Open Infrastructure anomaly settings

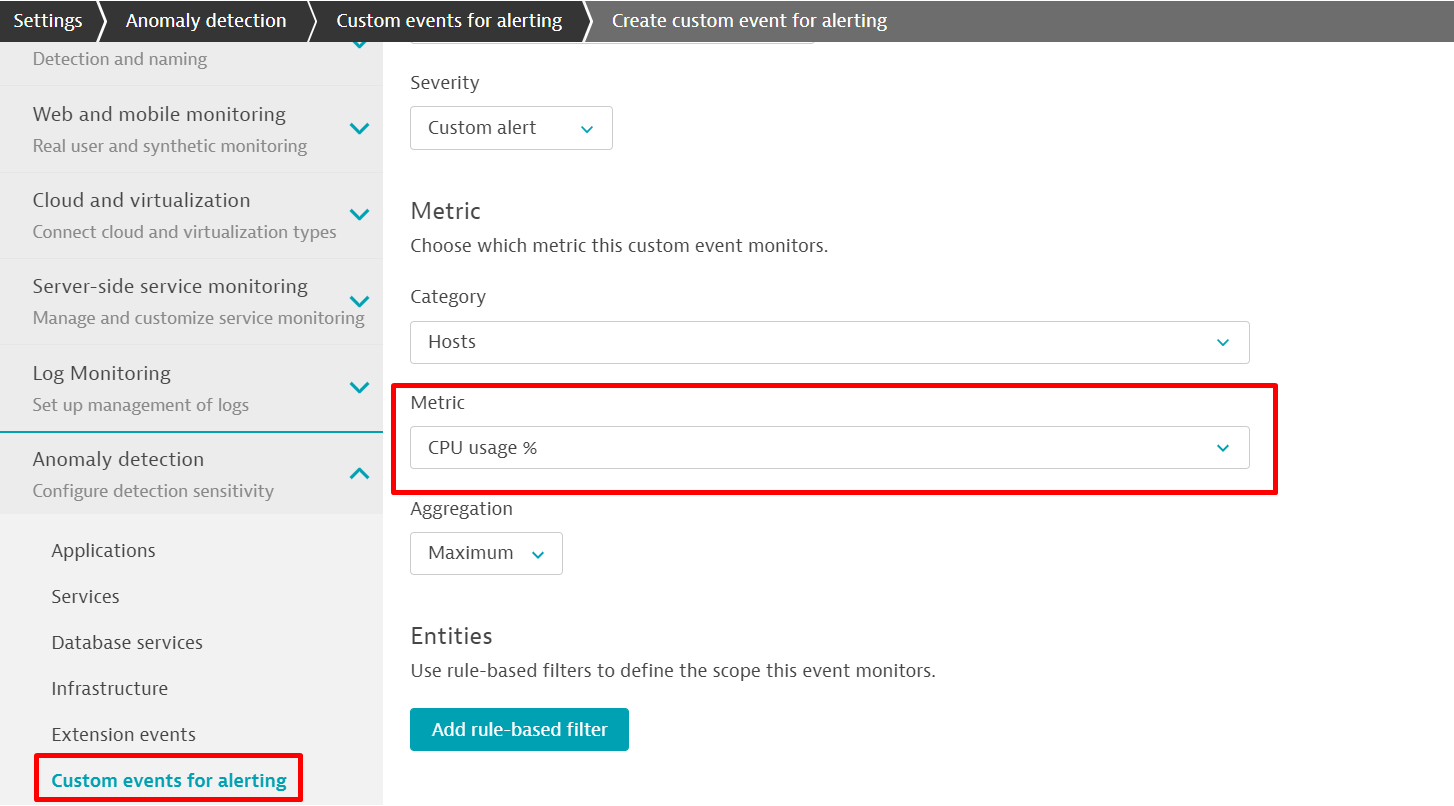[109, 689]
